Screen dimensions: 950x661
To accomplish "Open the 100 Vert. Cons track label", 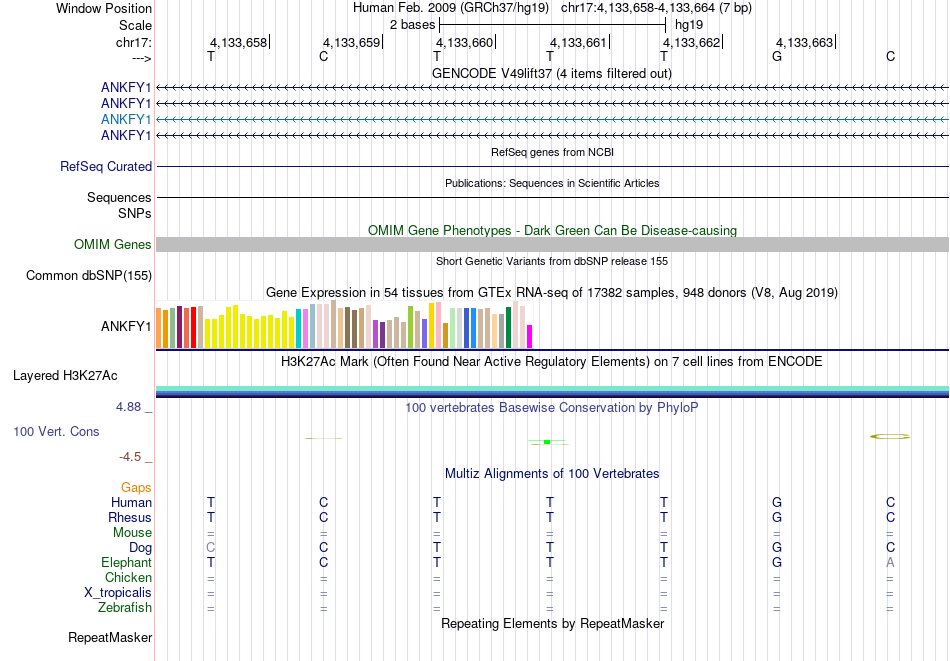I will [56, 431].
